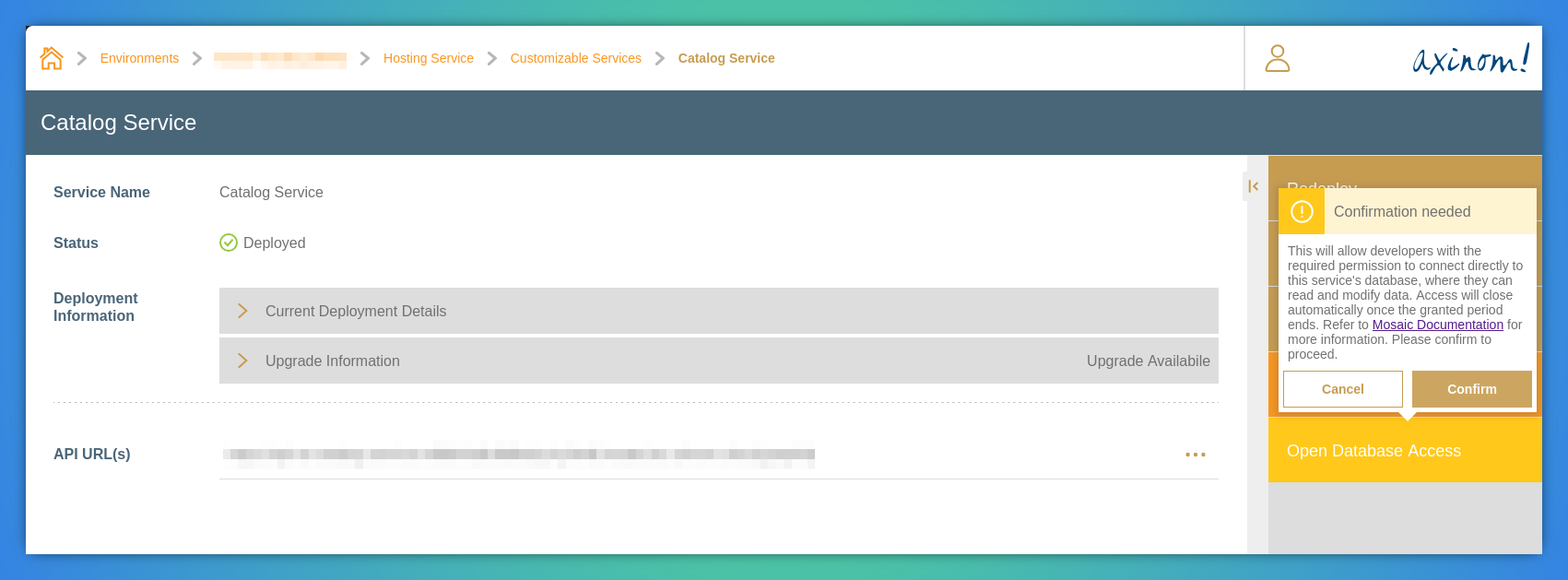The height and width of the screenshot is (580, 1568).
Task: Select the Catalog Service breadcrumb
Action: 726,58
